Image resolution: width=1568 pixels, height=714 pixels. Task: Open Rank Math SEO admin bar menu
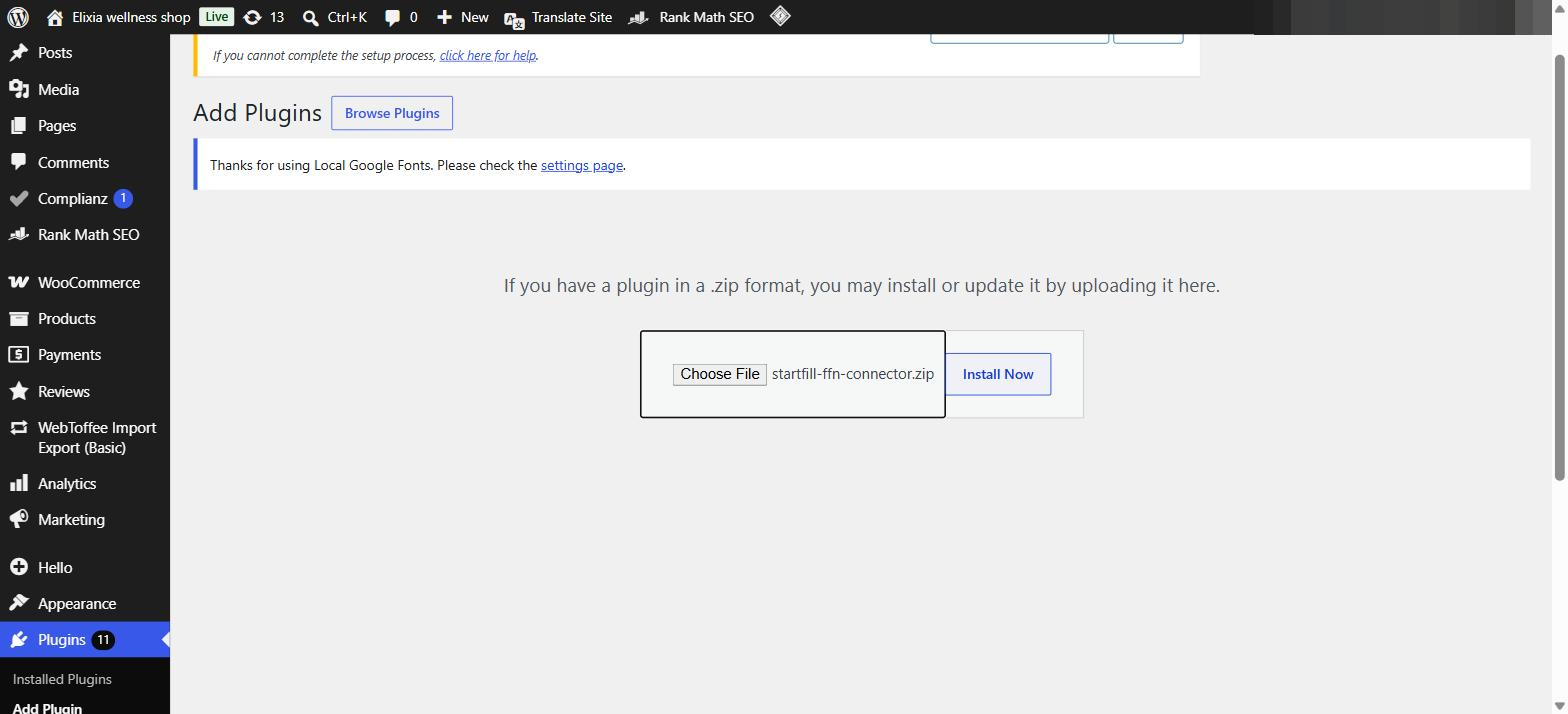tap(691, 17)
